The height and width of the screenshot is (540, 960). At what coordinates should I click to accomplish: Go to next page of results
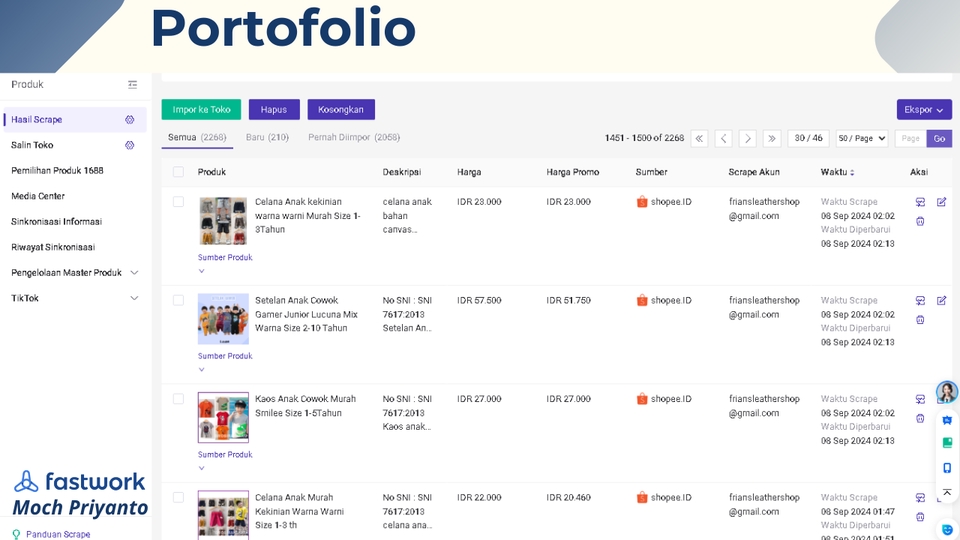[x=748, y=138]
